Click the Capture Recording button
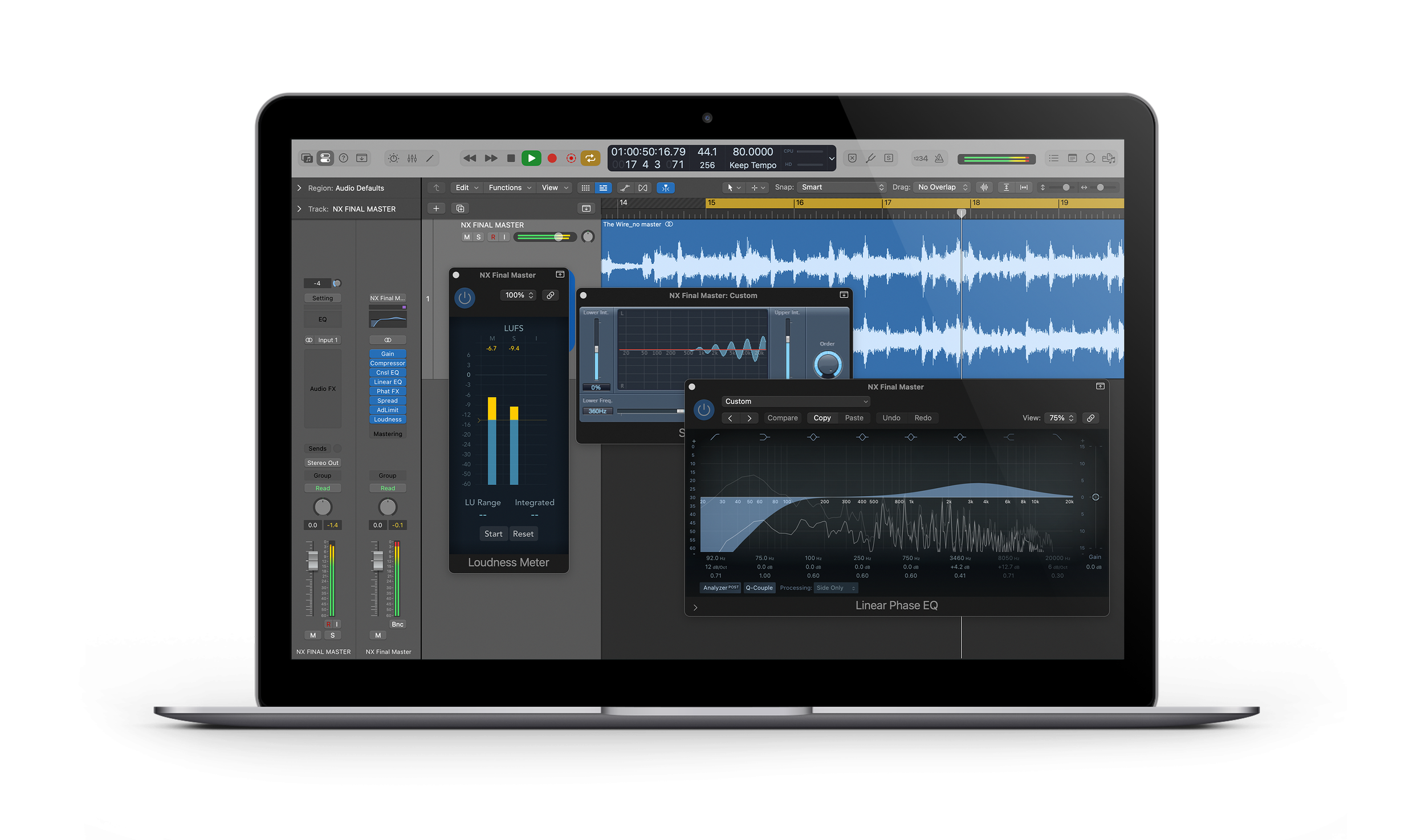Screen dimensions: 1425x840 tap(571, 158)
